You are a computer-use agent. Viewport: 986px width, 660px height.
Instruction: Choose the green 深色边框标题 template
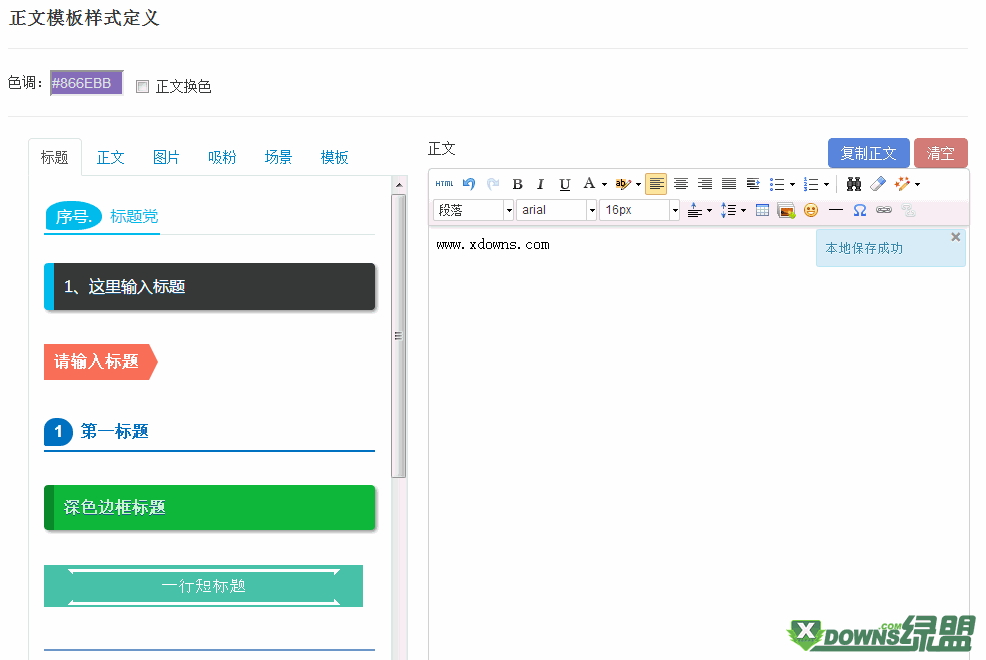[209, 508]
